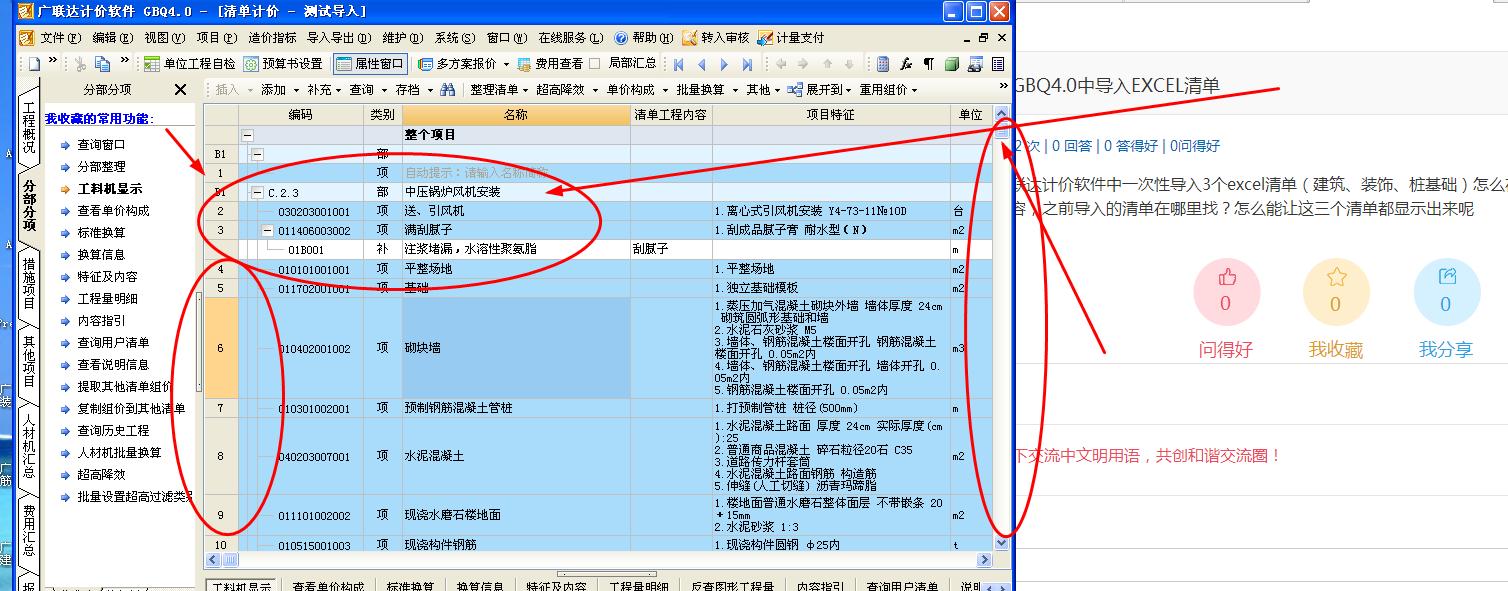
Task: Switch to 措施项目 vertical tab
Action: pyautogui.click(x=29, y=282)
